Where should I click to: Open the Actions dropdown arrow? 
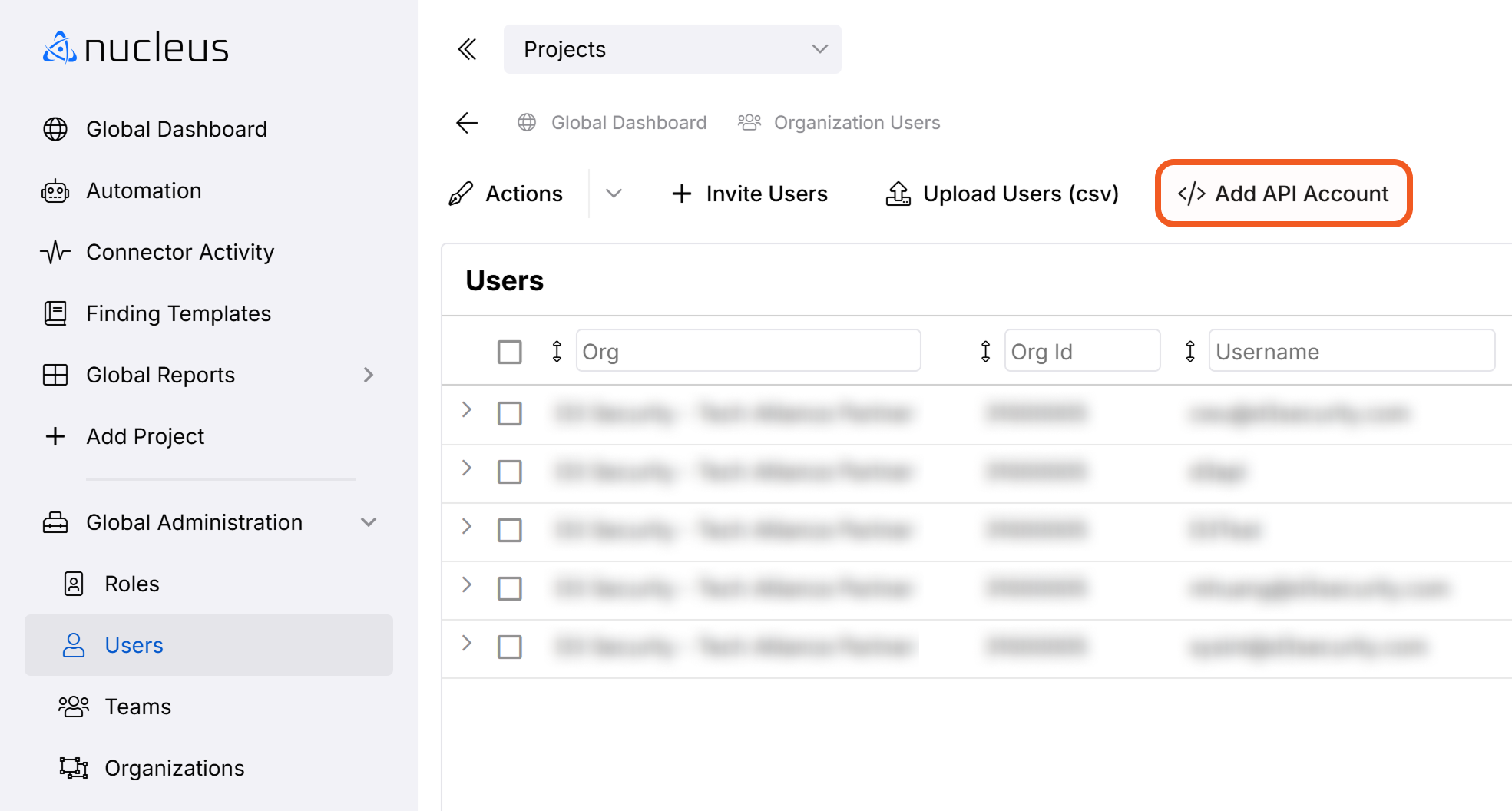613,194
